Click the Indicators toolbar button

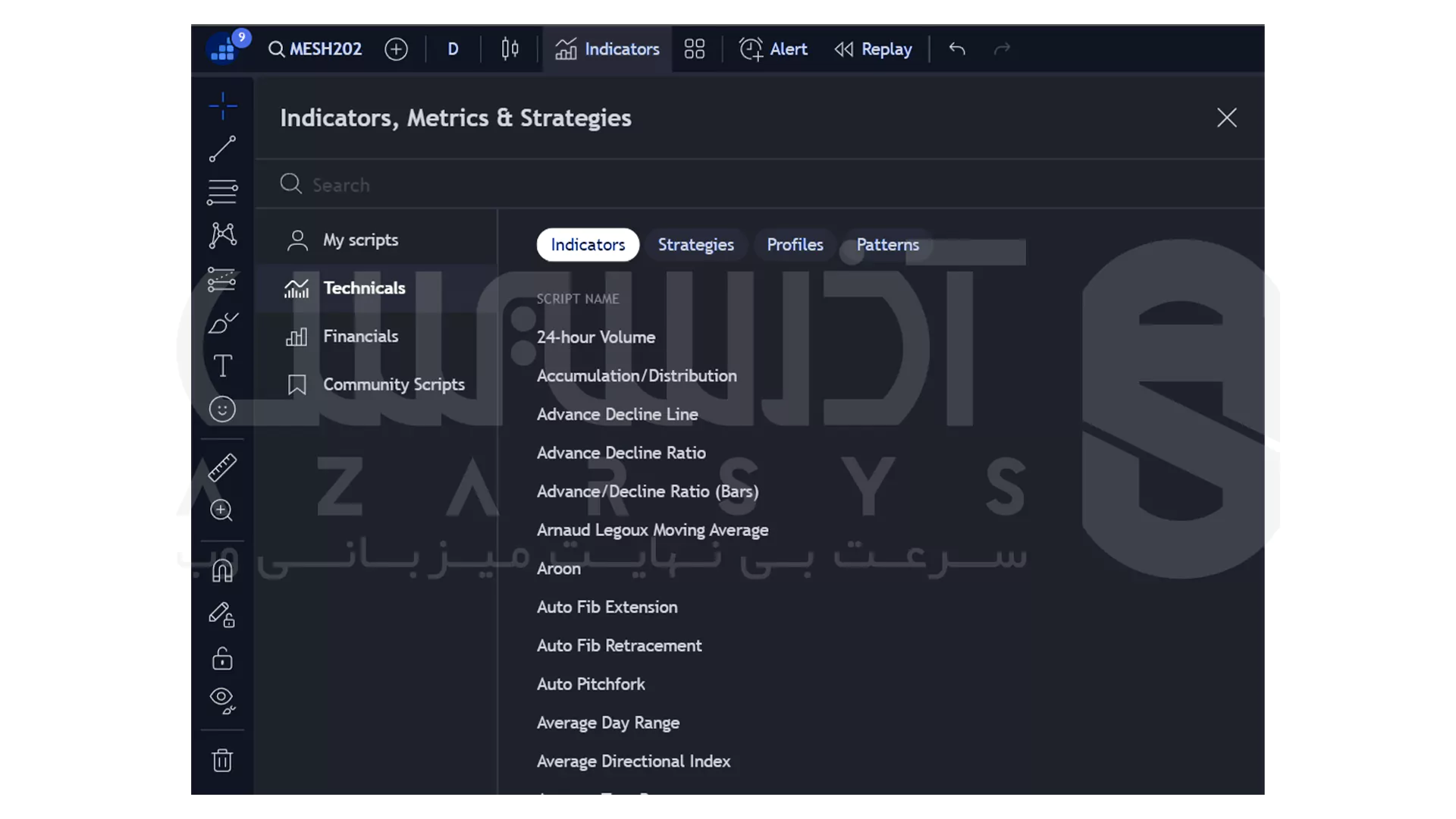point(607,49)
